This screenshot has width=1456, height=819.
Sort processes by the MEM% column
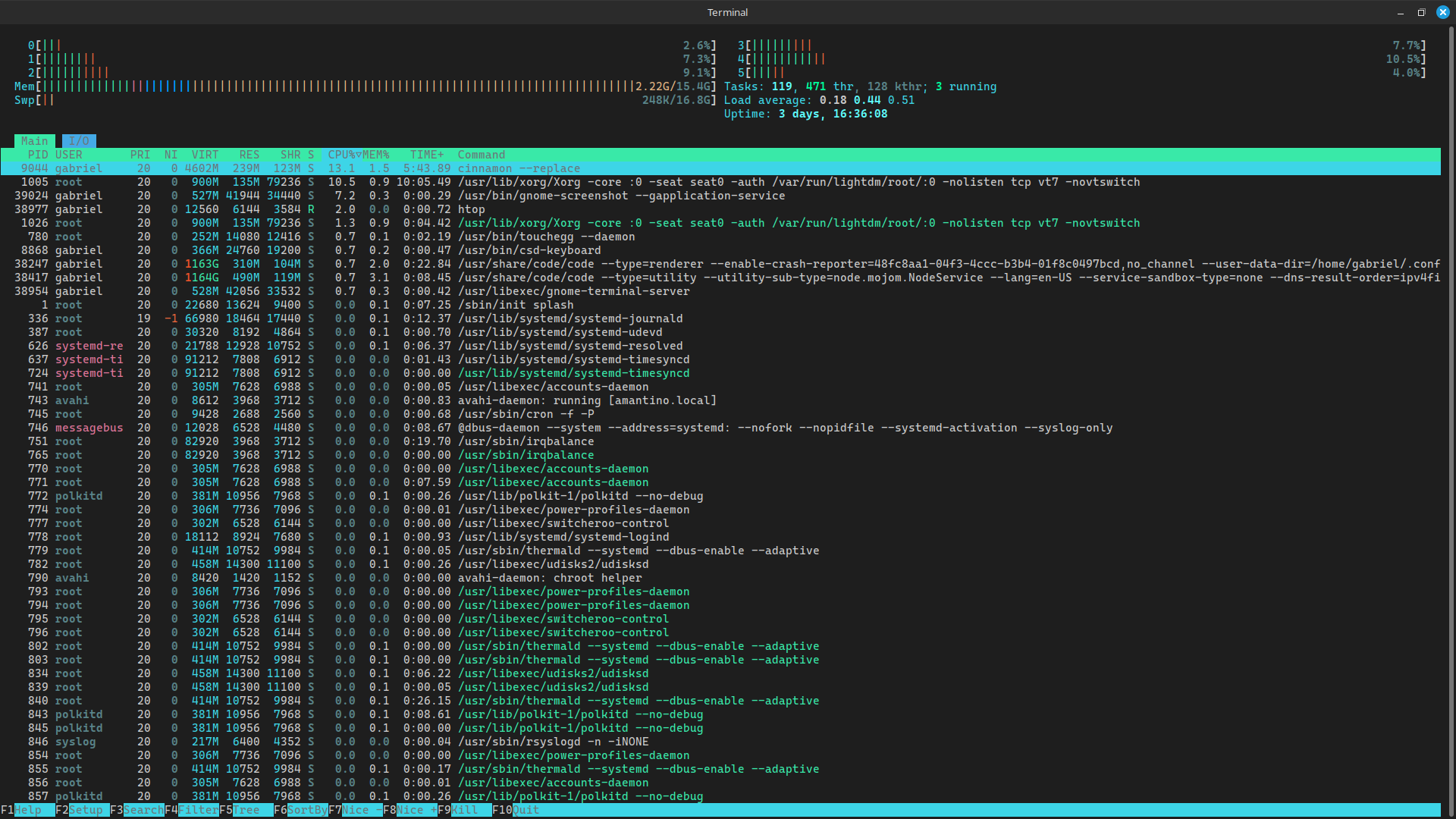pos(377,154)
